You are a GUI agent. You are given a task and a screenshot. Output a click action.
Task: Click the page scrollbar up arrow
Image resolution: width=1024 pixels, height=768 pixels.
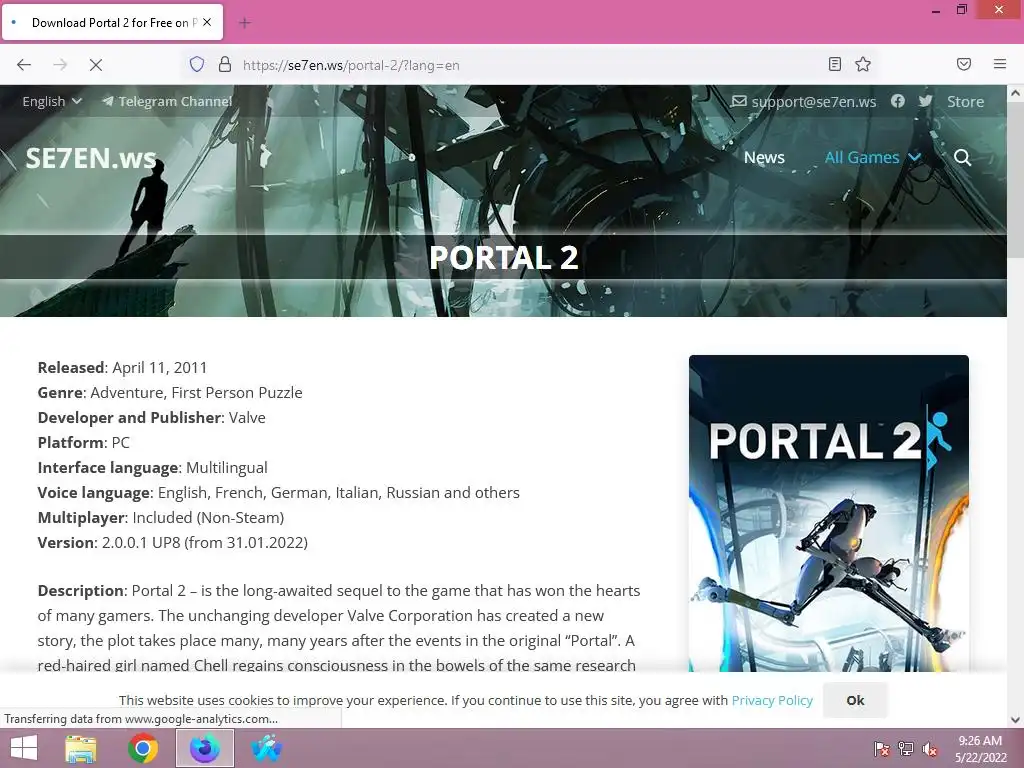[x=1016, y=93]
